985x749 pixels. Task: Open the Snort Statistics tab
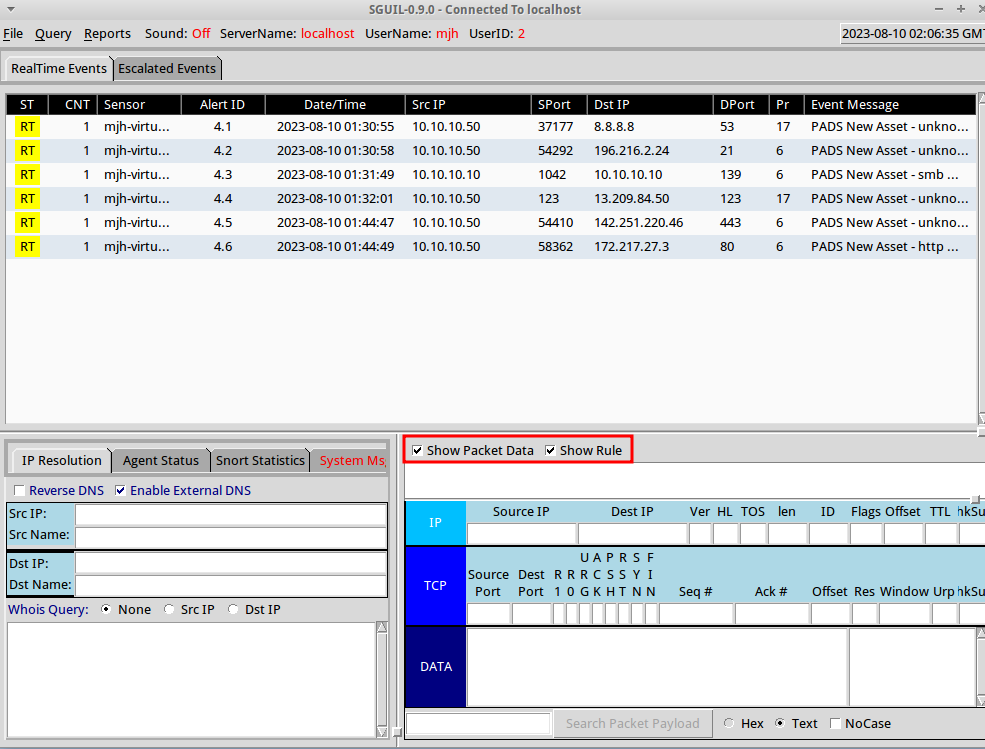click(260, 461)
